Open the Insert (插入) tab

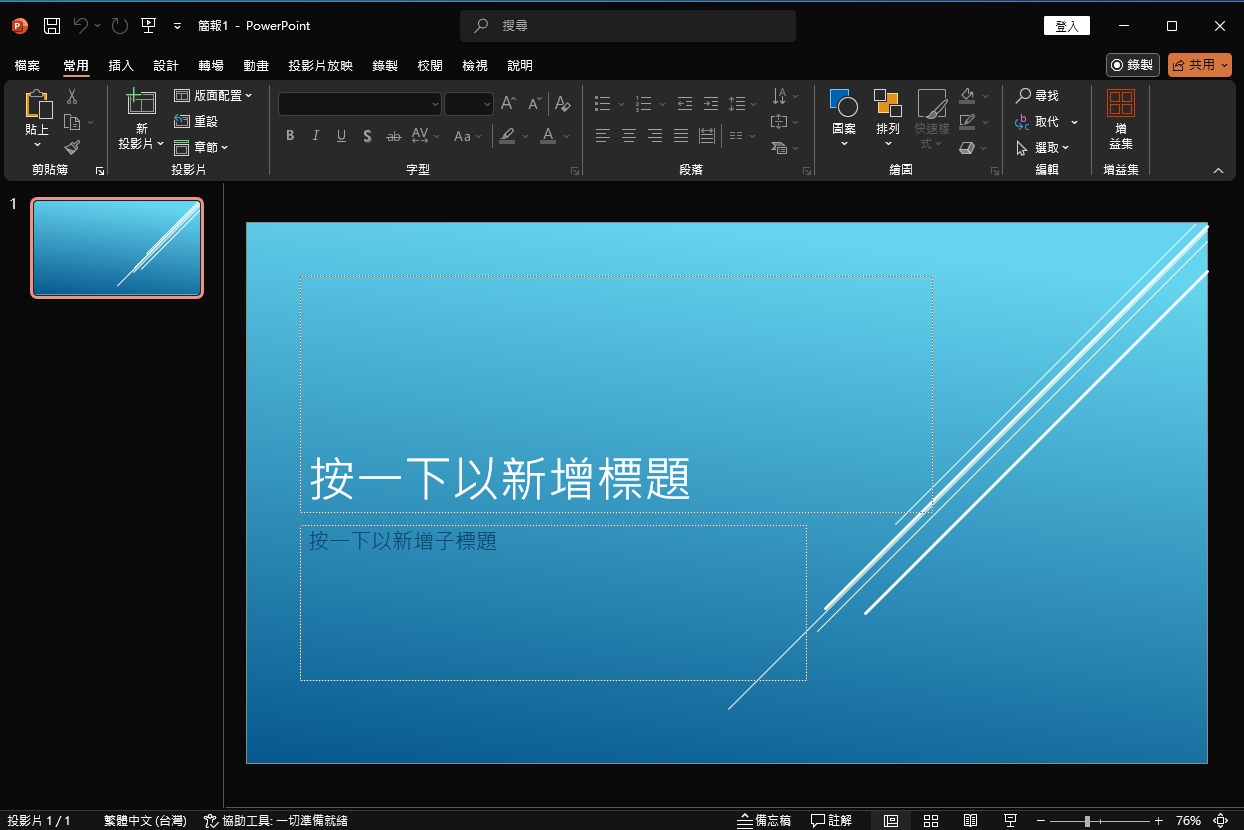click(x=121, y=66)
